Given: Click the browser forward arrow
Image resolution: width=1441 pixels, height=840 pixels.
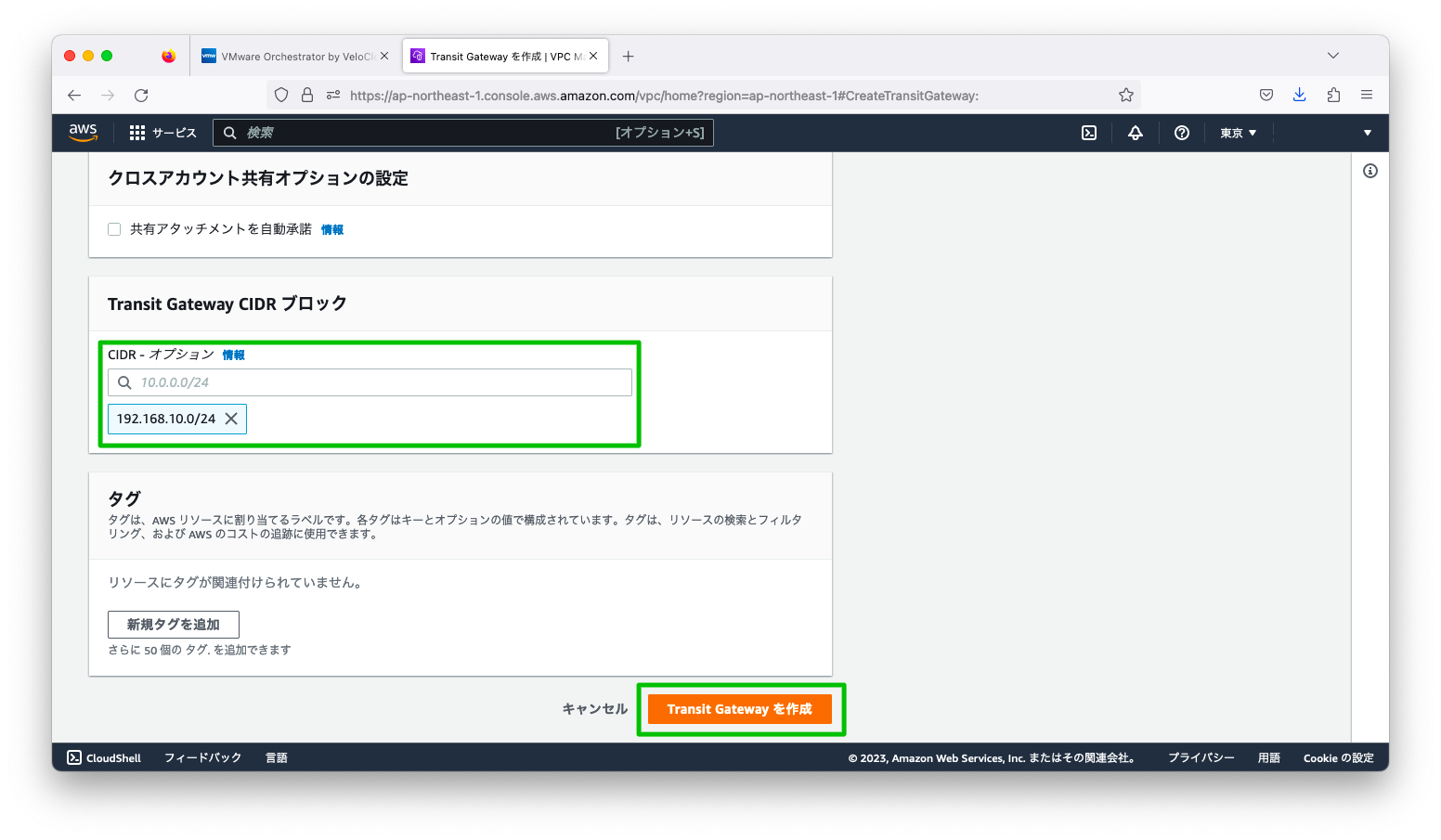Looking at the screenshot, I should click(108, 95).
